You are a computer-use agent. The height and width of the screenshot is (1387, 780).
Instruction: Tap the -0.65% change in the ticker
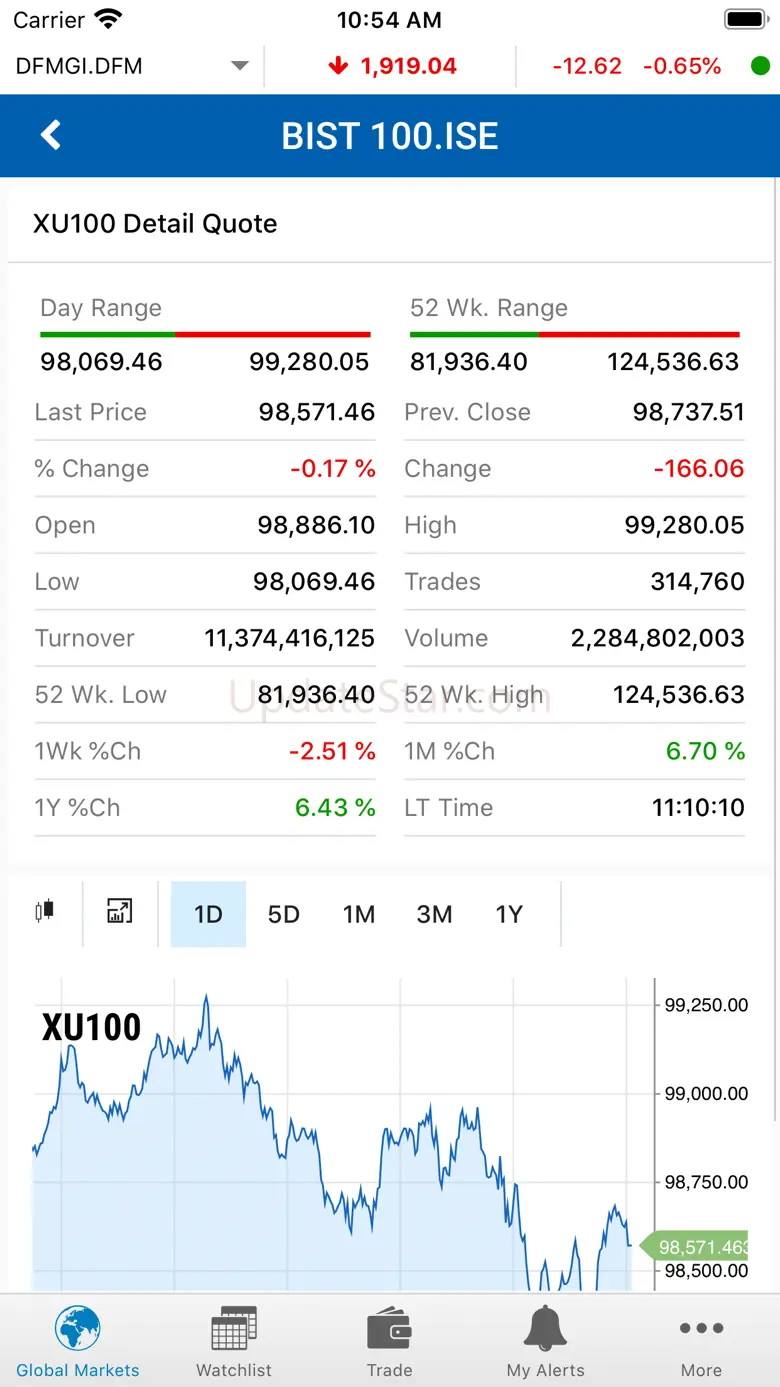click(681, 66)
